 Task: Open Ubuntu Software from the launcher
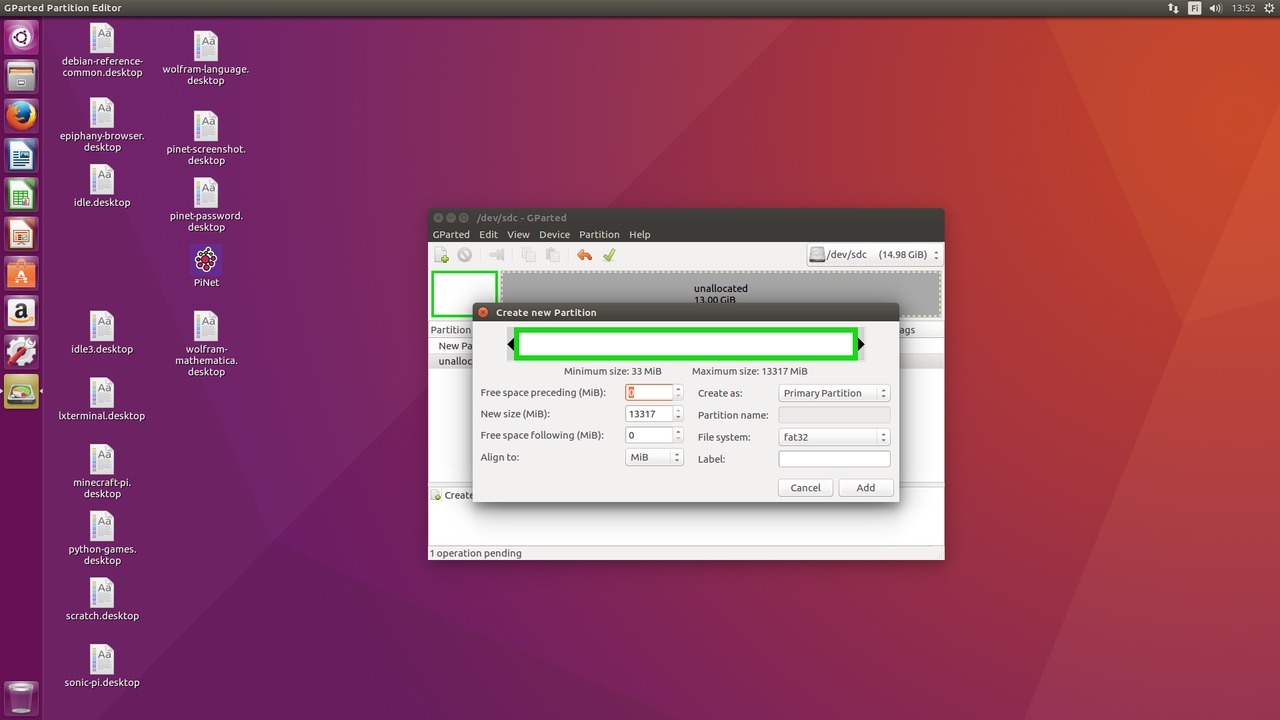pyautogui.click(x=21, y=273)
